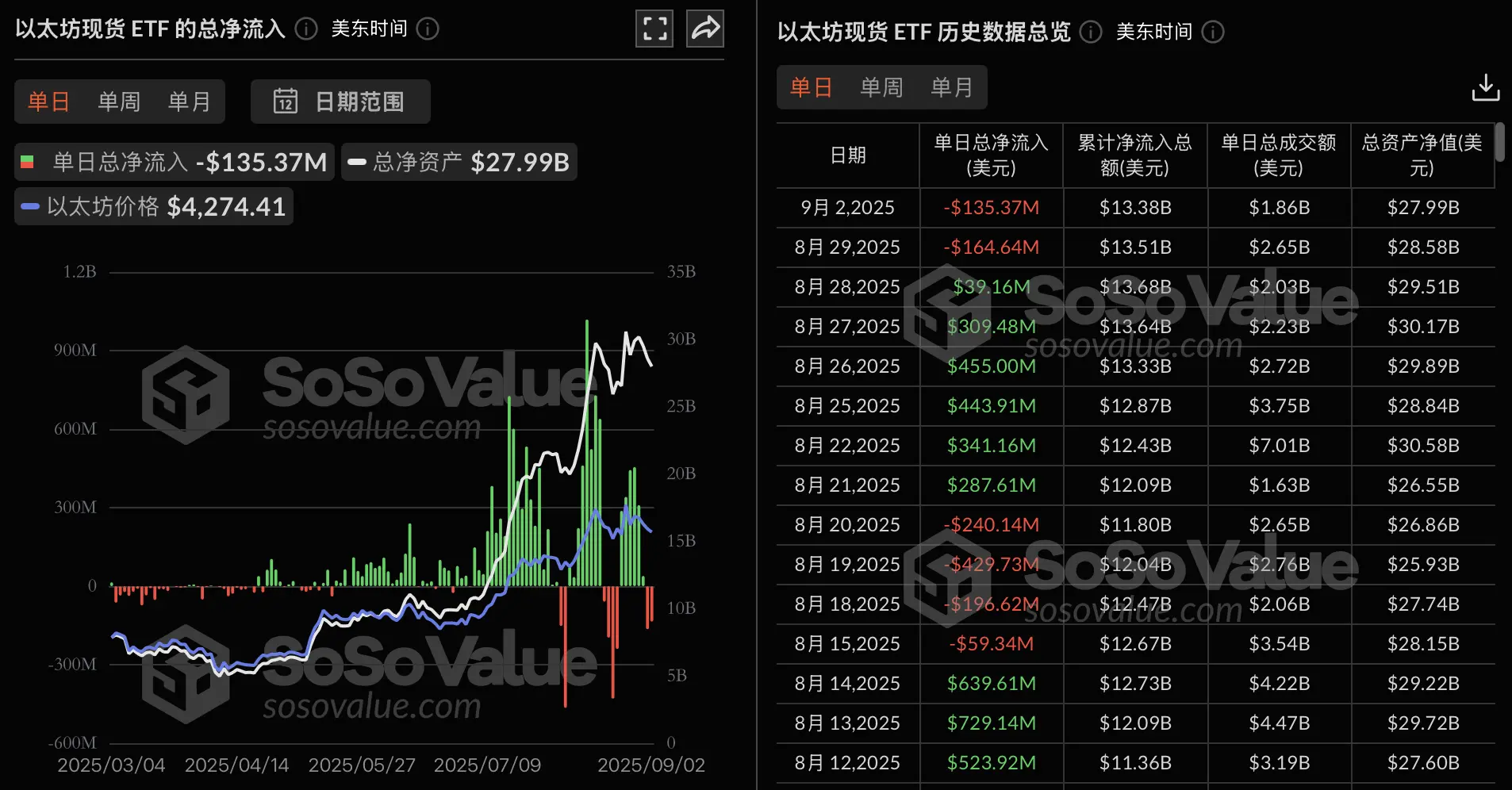
Task: Expand the chart to fullscreen
Action: [x=654, y=28]
